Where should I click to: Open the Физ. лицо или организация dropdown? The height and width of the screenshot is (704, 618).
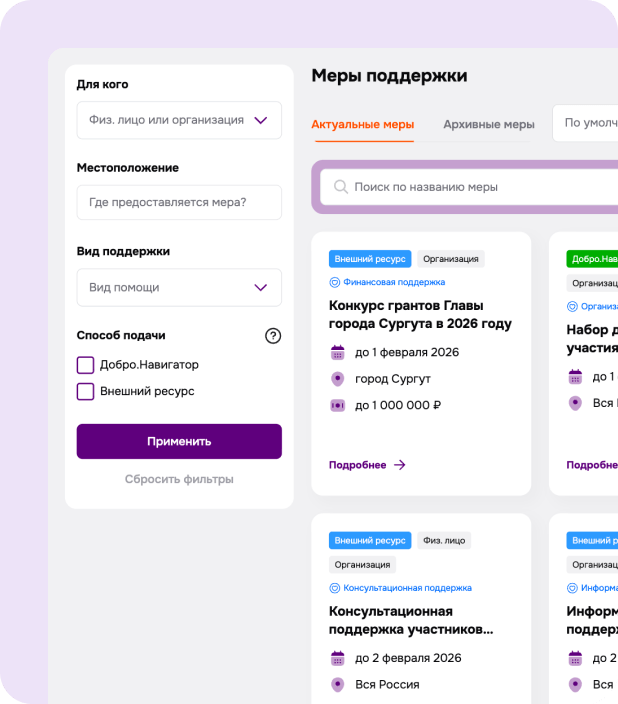(x=179, y=120)
